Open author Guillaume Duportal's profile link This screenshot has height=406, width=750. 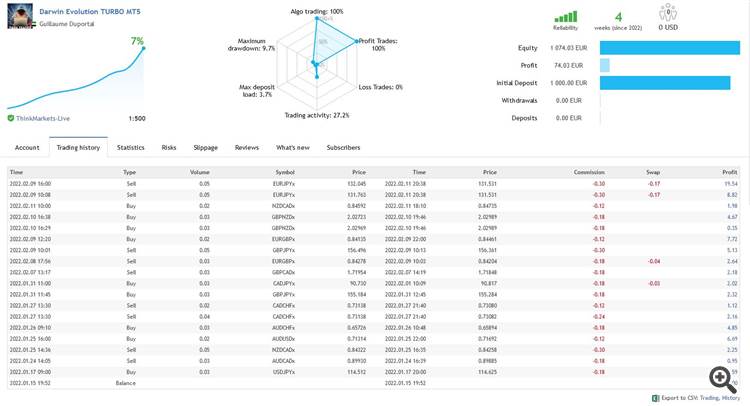[x=66, y=24]
